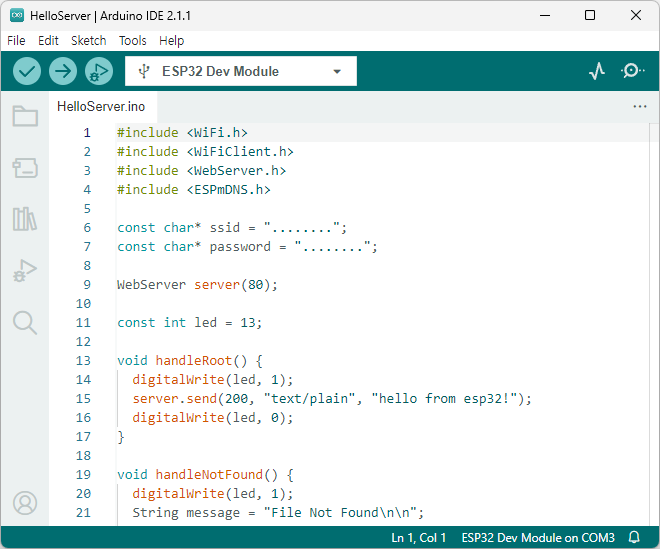Click the server.send(200, ...) line

(332, 399)
